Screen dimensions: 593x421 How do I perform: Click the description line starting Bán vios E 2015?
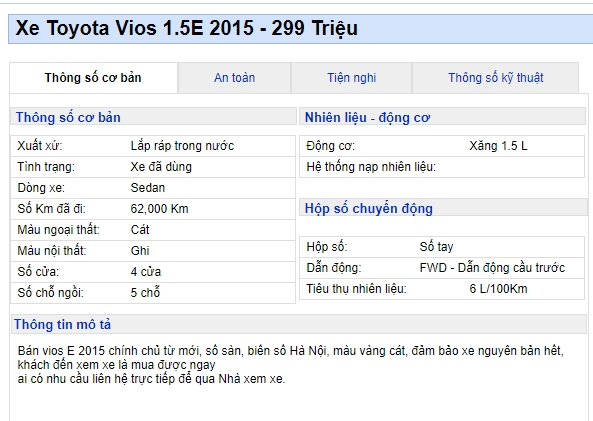coord(290,351)
